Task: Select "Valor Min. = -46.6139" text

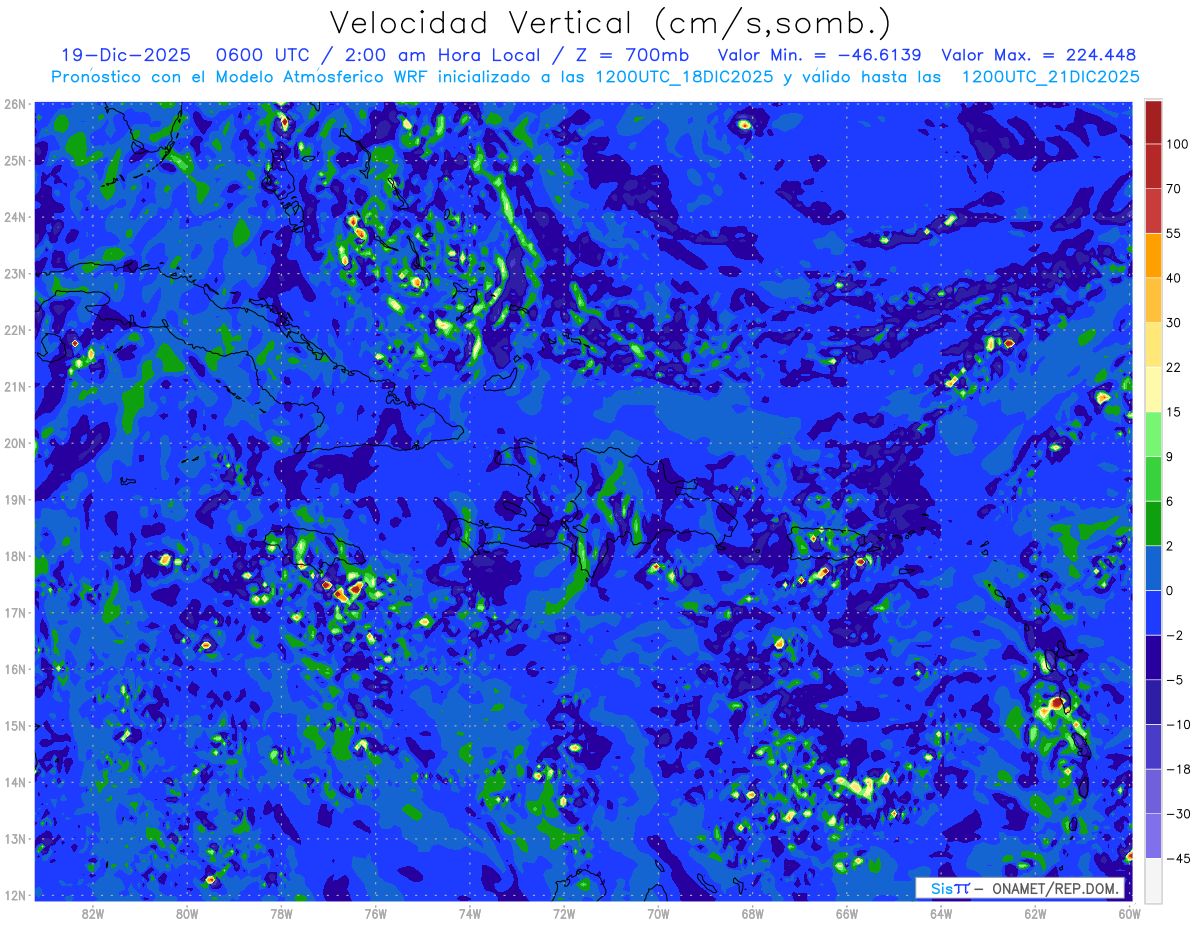Action: point(820,55)
